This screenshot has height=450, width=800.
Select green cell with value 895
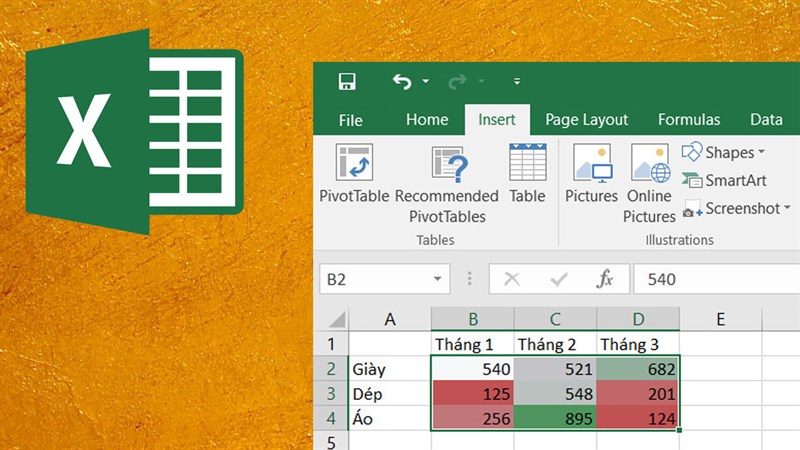tap(556, 418)
